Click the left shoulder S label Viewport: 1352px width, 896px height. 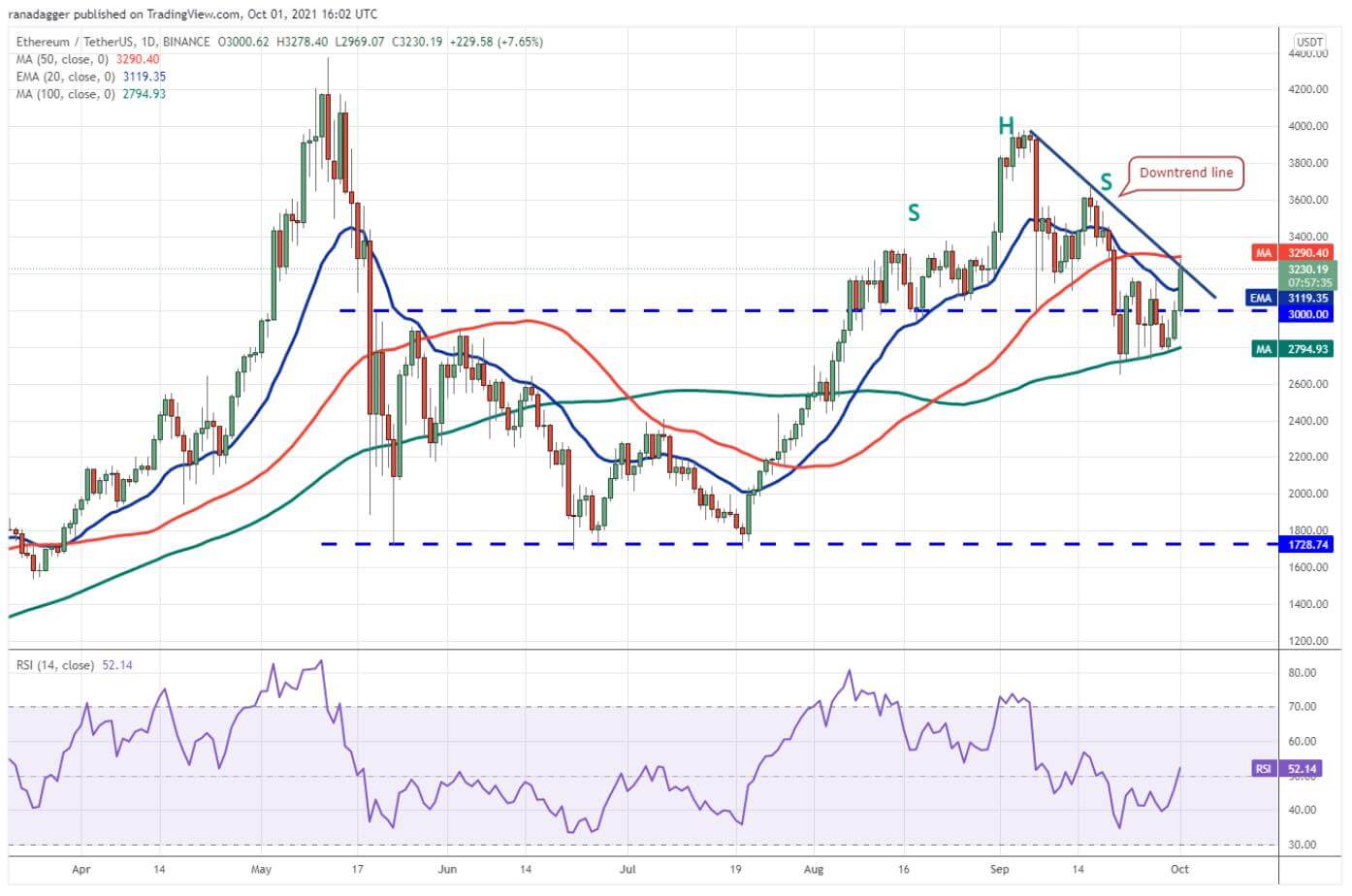click(x=914, y=212)
